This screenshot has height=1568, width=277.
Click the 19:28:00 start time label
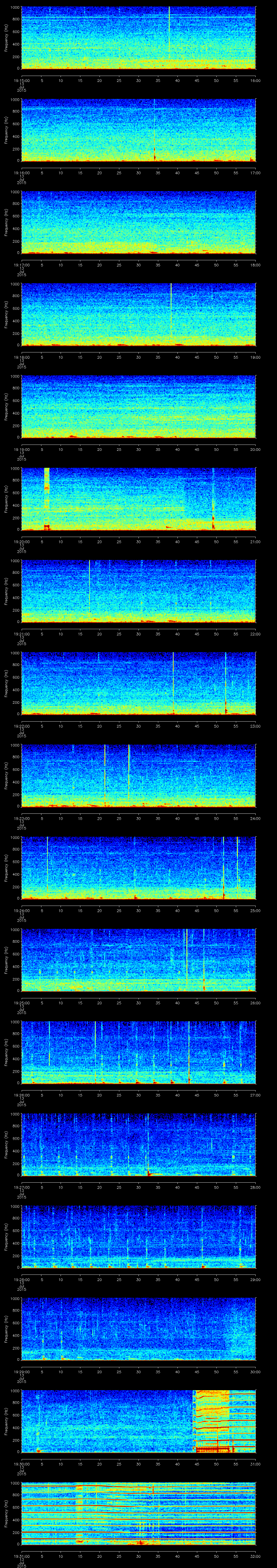(x=22, y=1279)
